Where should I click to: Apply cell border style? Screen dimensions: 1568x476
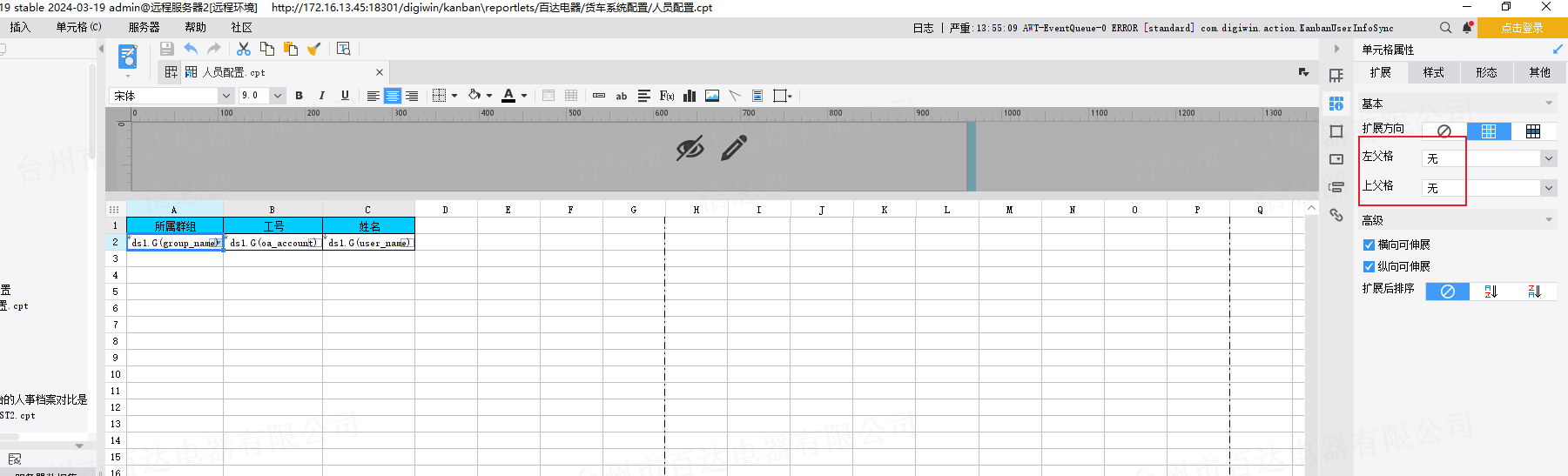coord(440,96)
